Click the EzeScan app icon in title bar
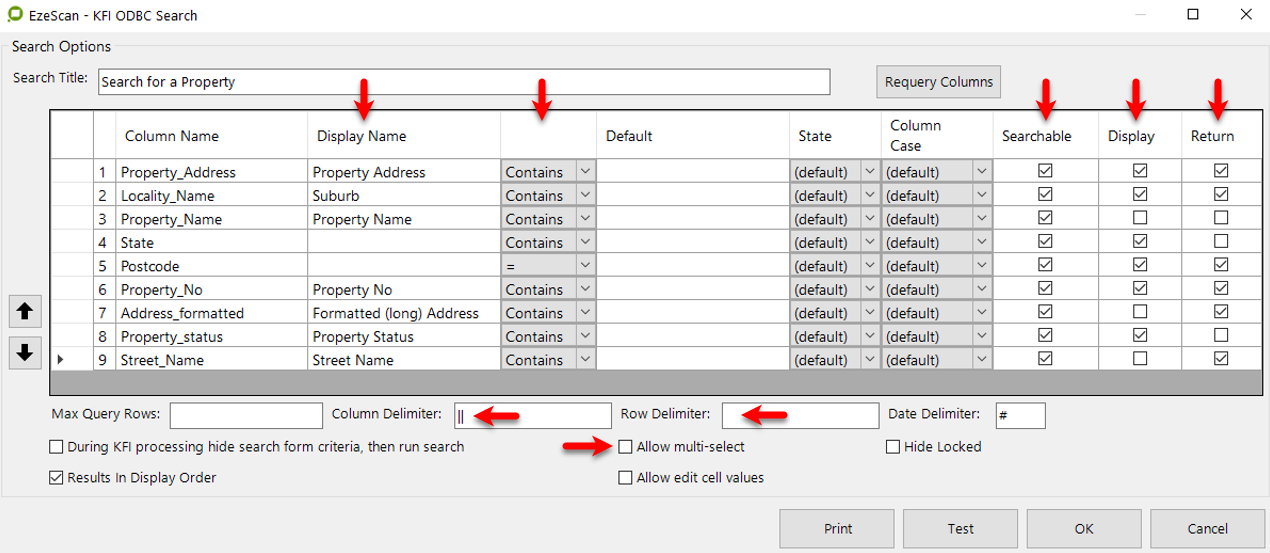The image size is (1270, 553). [16, 15]
